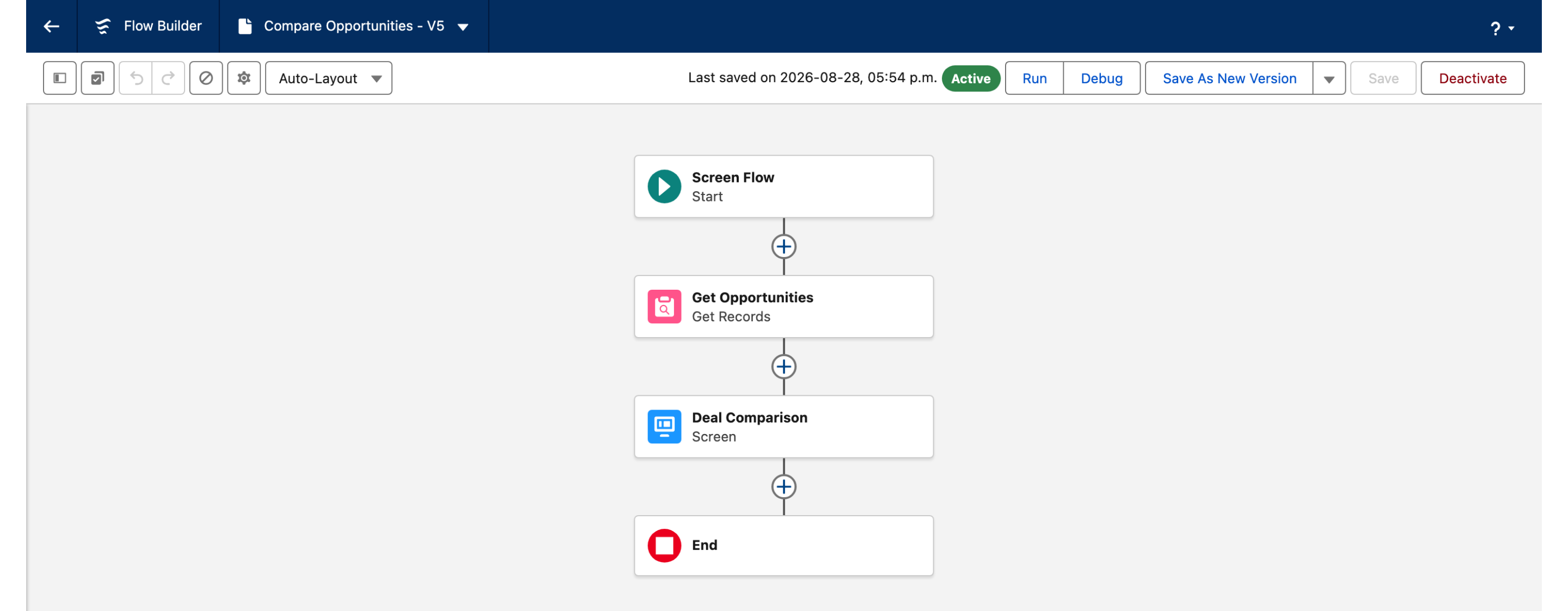The width and height of the screenshot is (1568, 611).
Task: Add an element after Deal Comparison
Action: tap(783, 487)
